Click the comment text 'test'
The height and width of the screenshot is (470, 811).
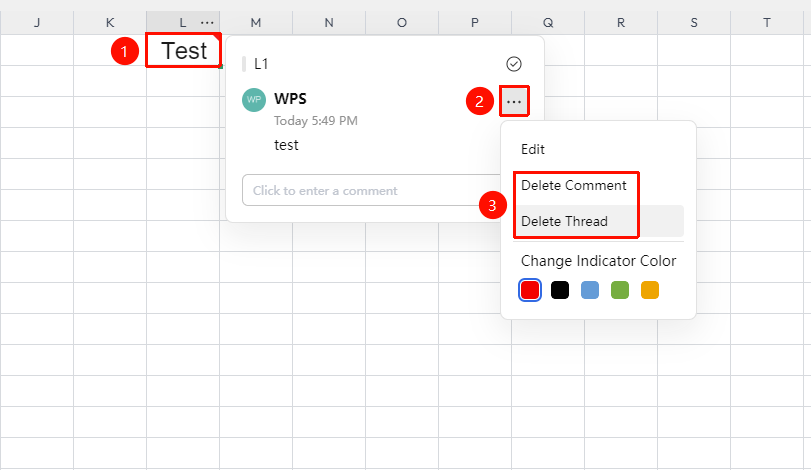tap(286, 145)
